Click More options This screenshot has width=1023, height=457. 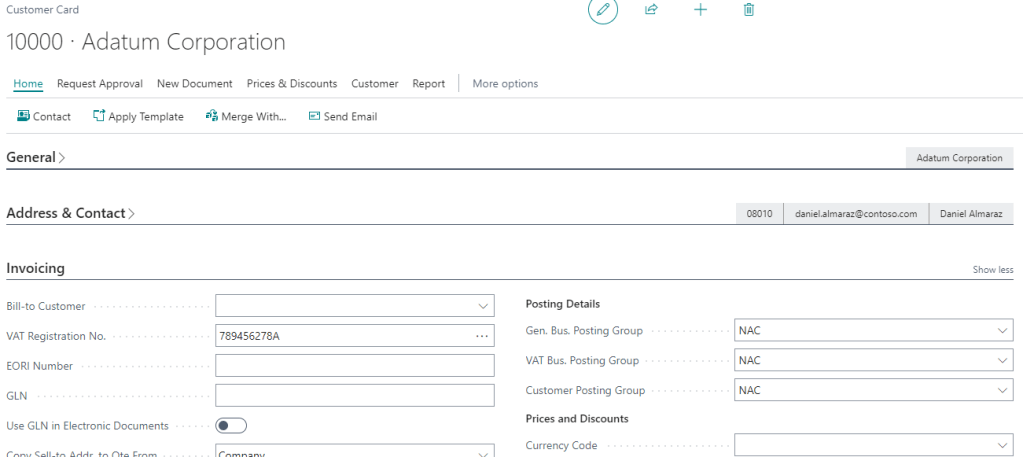505,84
